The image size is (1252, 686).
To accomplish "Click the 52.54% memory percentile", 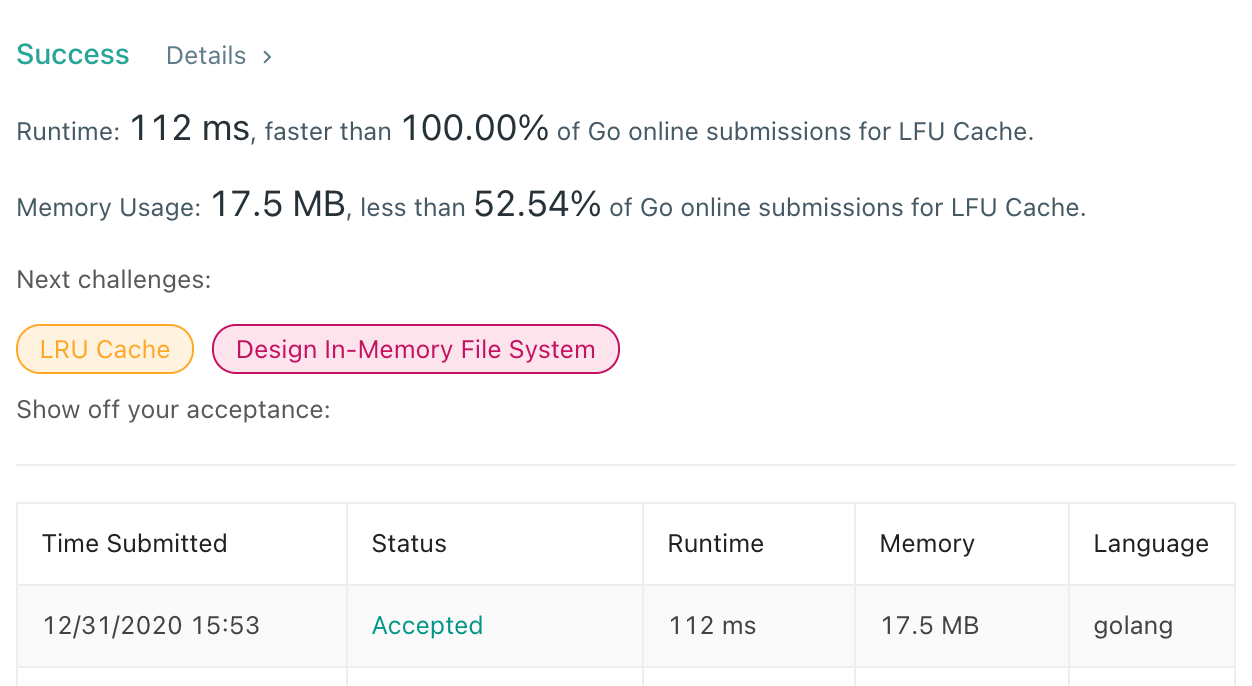I will pos(537,205).
